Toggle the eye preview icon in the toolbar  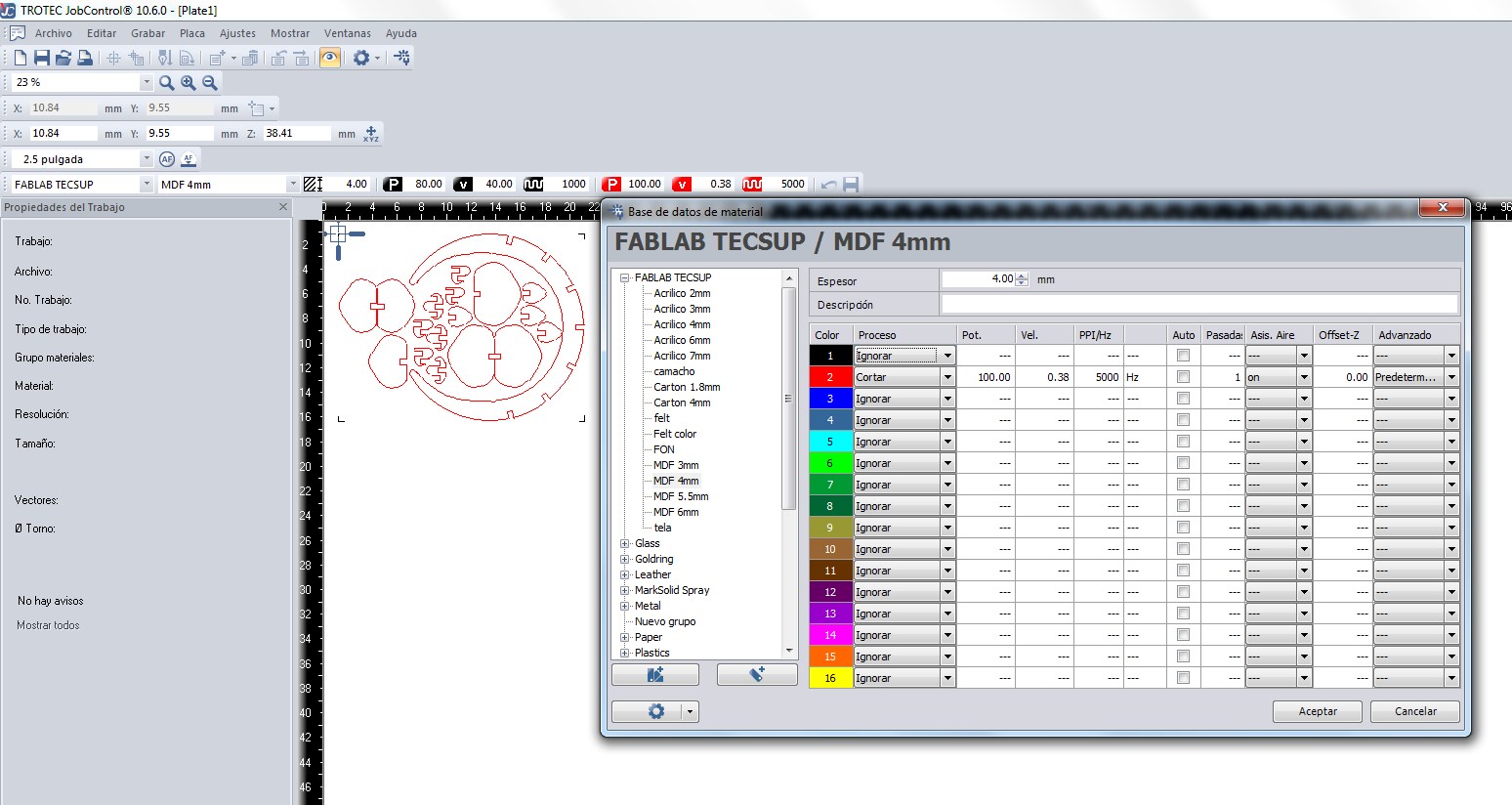[330, 58]
